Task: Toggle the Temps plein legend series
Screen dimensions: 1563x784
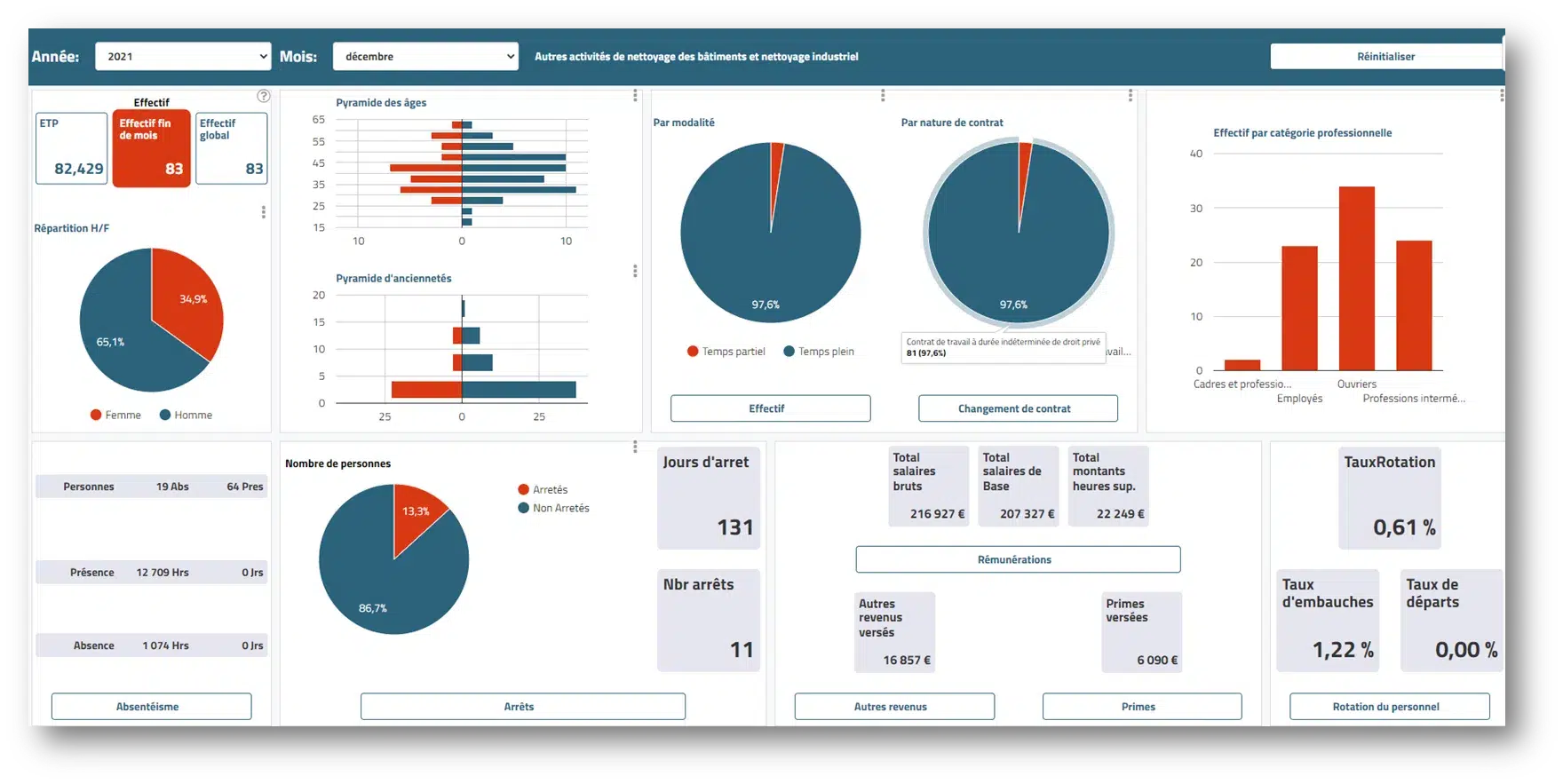Action: tap(819, 352)
